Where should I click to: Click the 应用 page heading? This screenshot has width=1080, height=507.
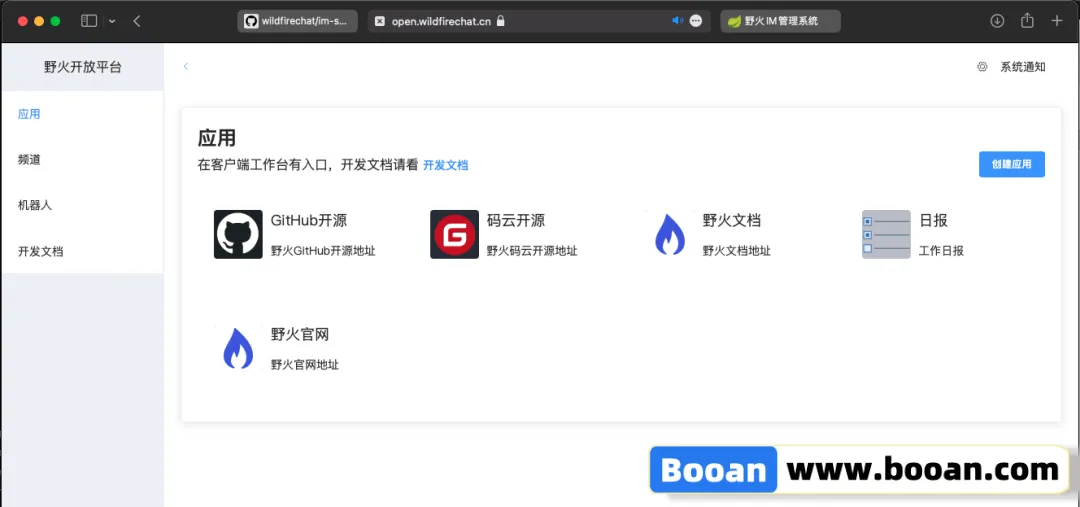tap(217, 138)
